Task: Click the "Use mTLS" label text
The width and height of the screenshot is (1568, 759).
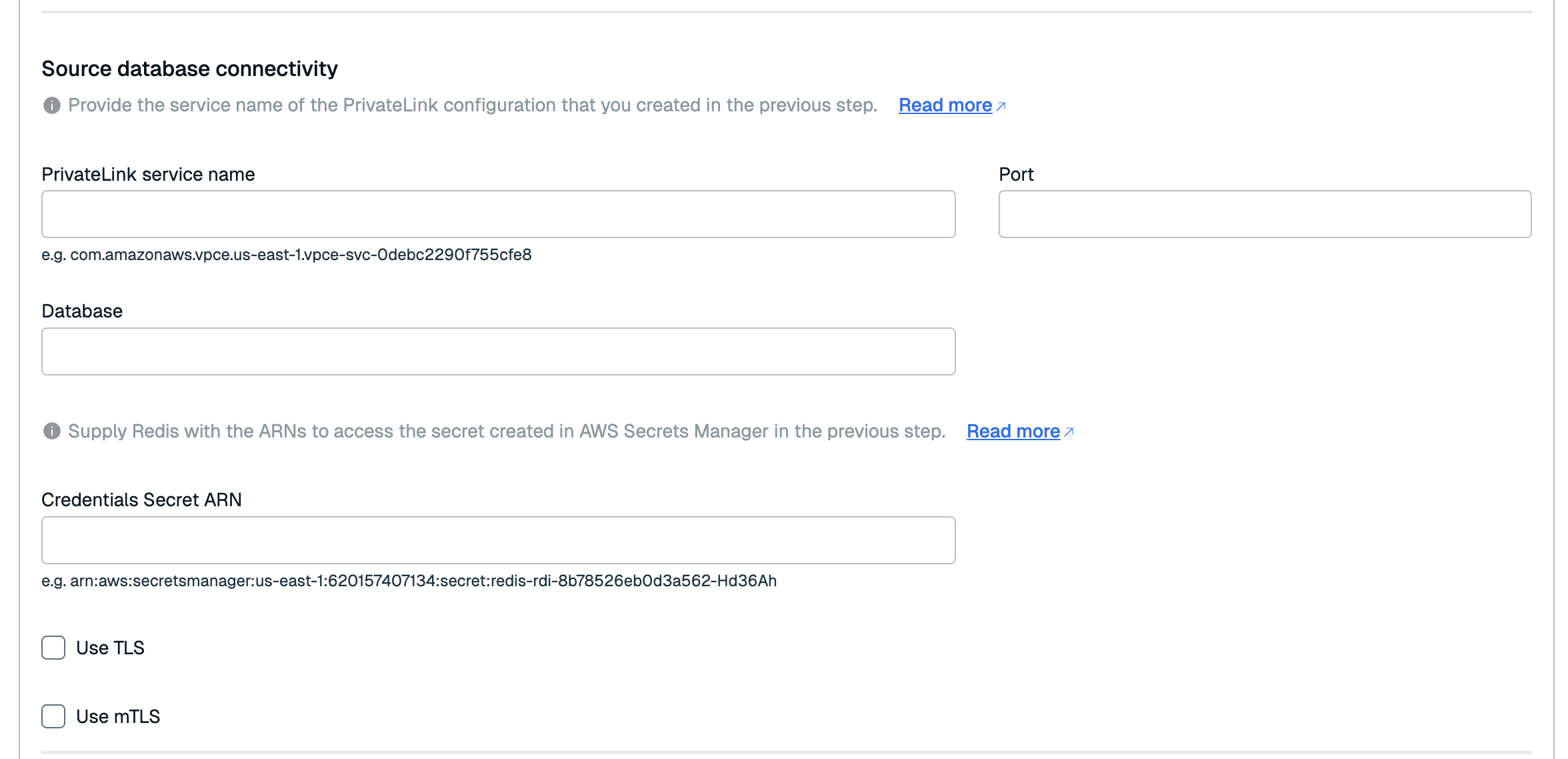Action: pos(118,717)
